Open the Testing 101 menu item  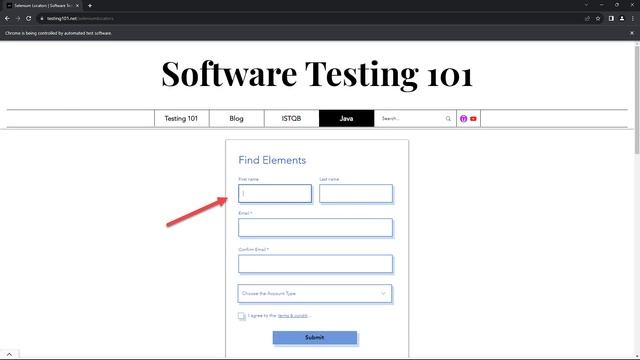[x=181, y=118]
